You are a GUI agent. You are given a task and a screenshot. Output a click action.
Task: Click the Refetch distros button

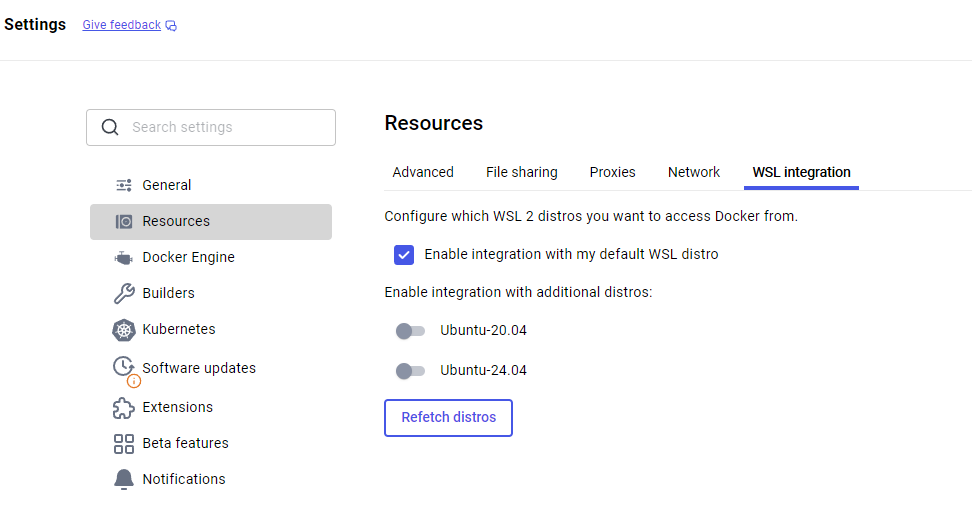448,418
